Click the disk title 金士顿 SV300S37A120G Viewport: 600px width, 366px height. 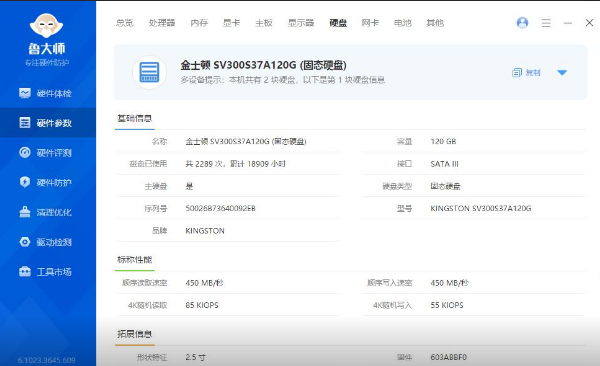pos(263,65)
